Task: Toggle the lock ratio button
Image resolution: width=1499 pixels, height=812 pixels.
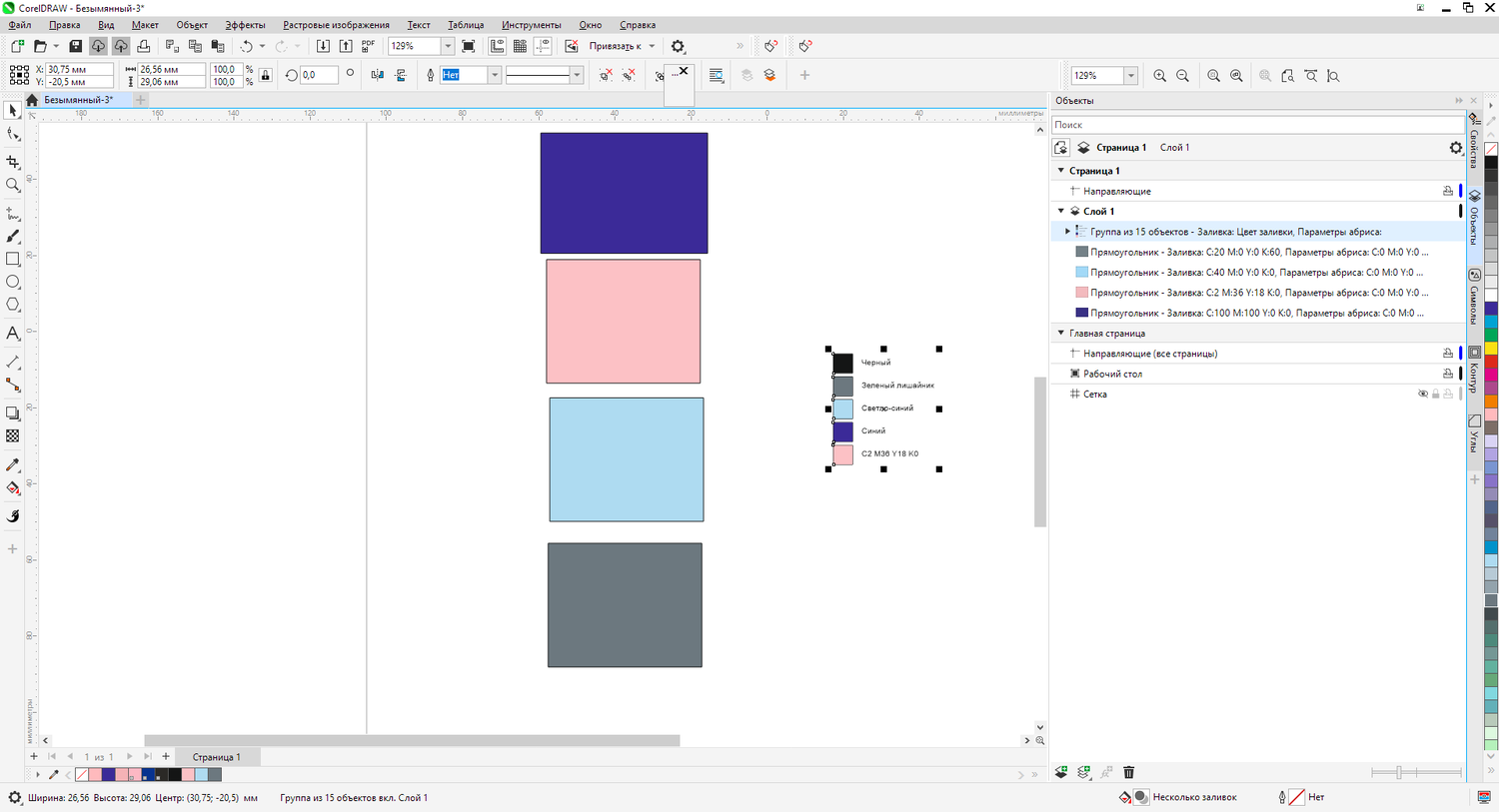Action: pyautogui.click(x=265, y=75)
